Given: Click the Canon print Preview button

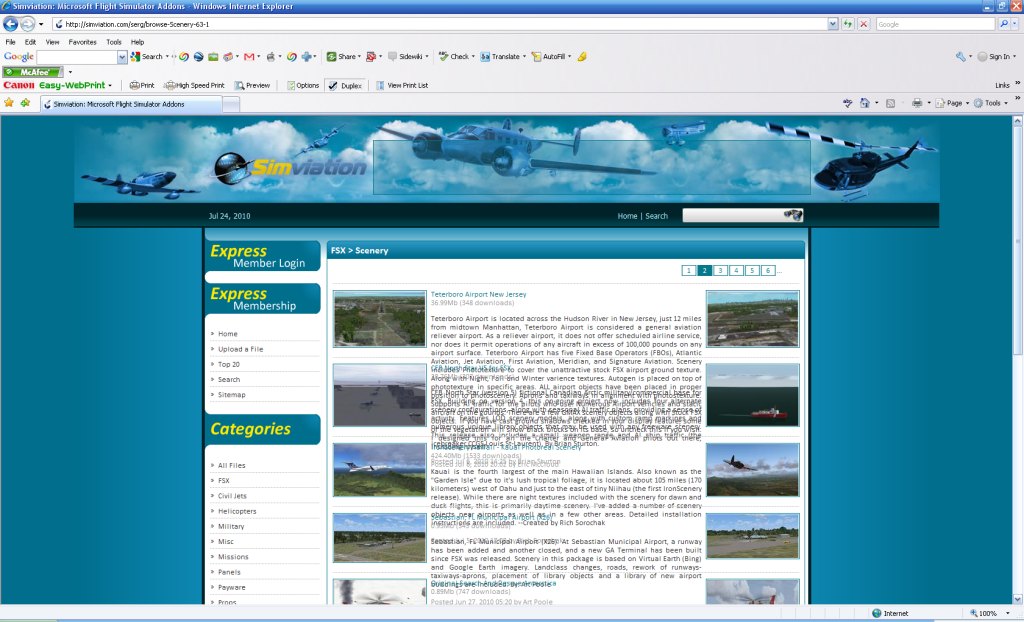Looking at the screenshot, I should (x=252, y=86).
